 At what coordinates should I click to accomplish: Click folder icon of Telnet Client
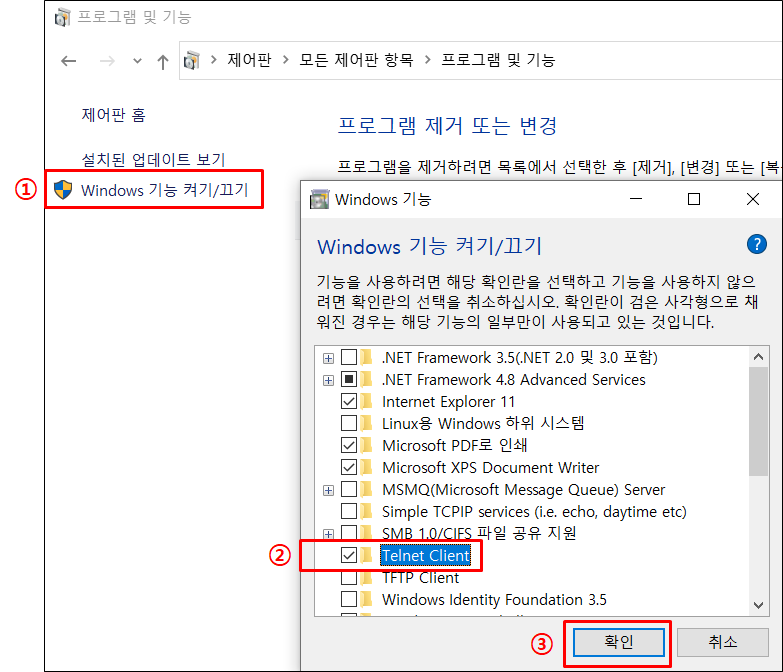coord(367,555)
